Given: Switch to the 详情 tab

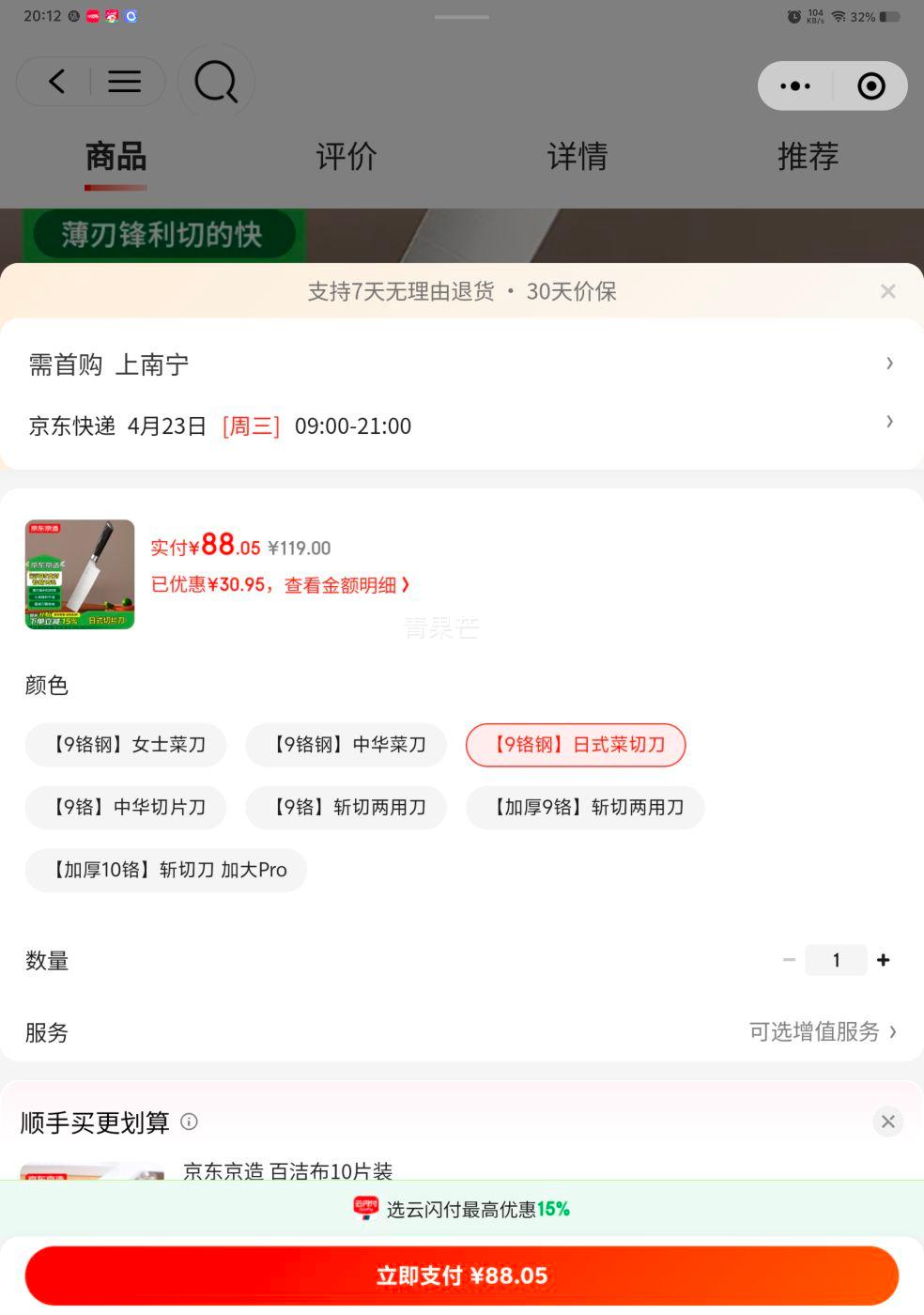Looking at the screenshot, I should pos(577,156).
